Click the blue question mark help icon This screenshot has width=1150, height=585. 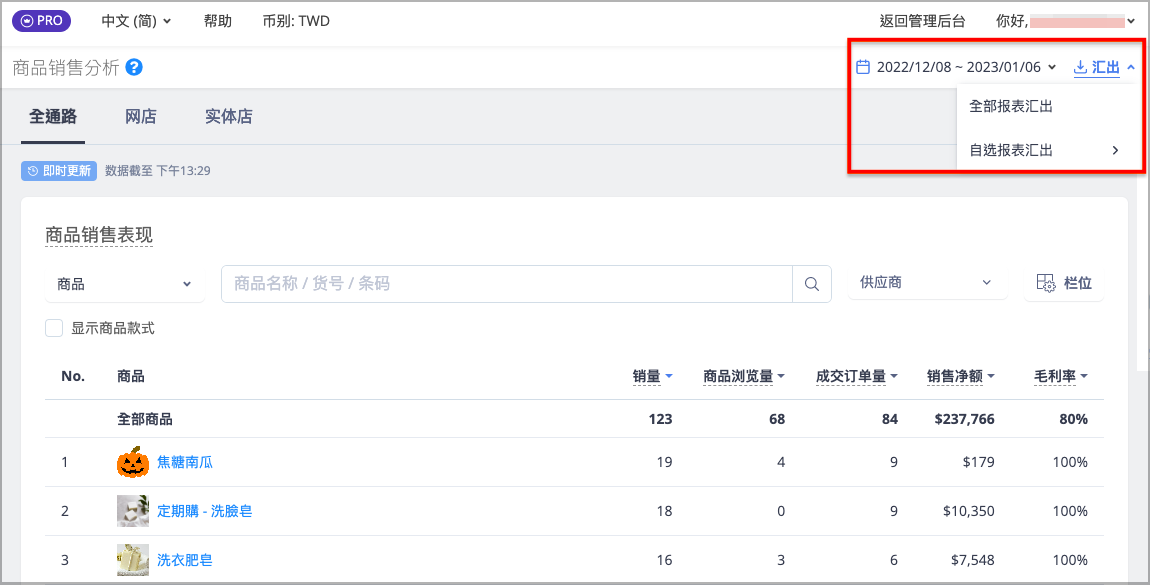pos(133,67)
